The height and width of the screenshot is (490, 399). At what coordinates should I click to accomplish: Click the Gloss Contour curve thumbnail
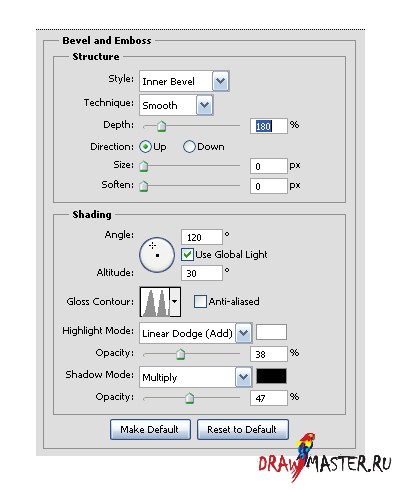pos(155,302)
